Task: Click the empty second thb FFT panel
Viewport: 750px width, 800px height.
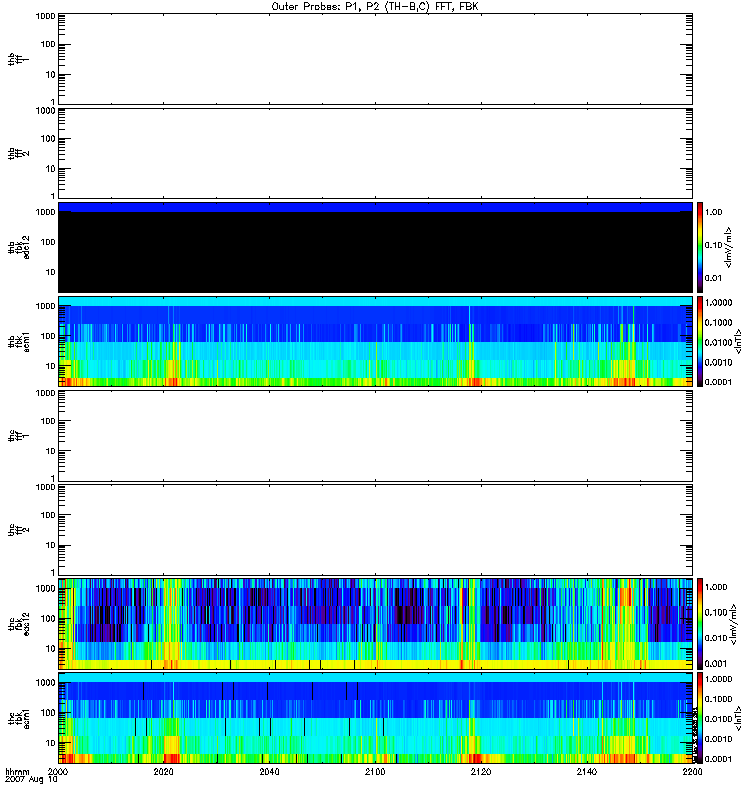Action: tap(374, 152)
